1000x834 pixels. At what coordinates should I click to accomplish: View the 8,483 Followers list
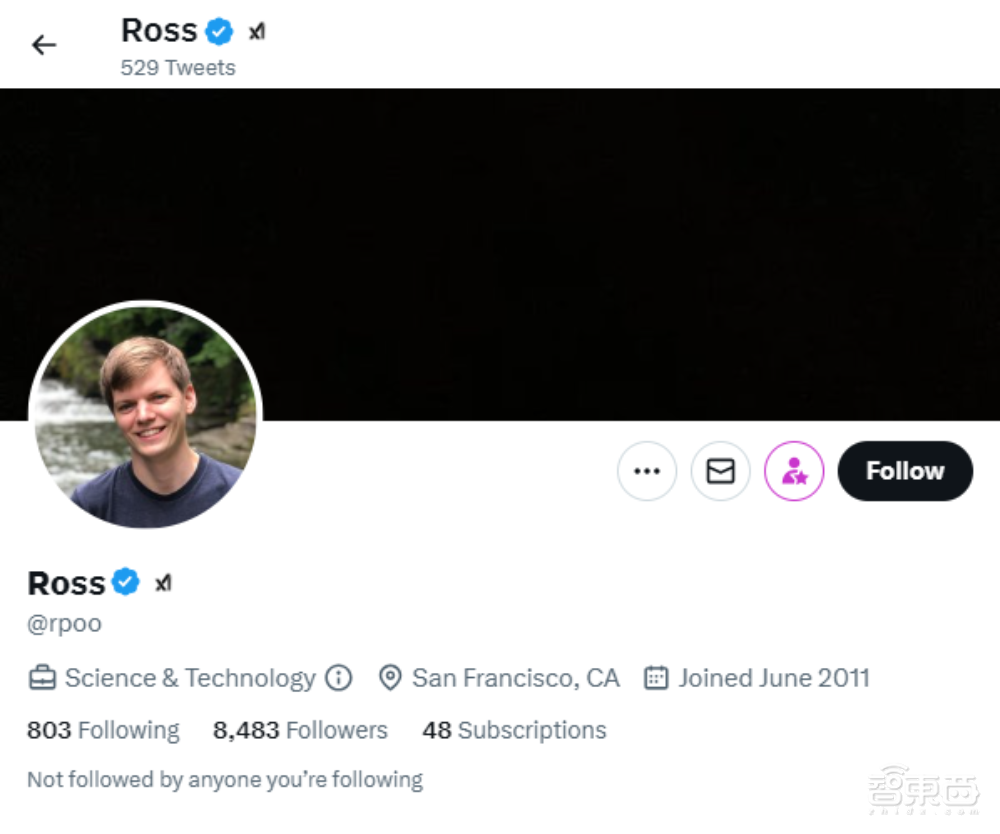300,731
